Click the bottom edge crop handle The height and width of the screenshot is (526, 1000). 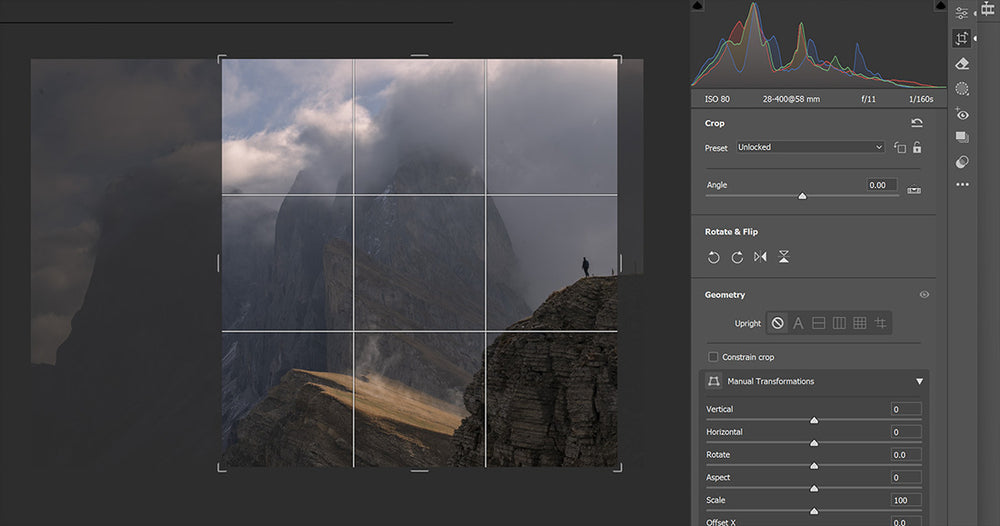[419, 470]
